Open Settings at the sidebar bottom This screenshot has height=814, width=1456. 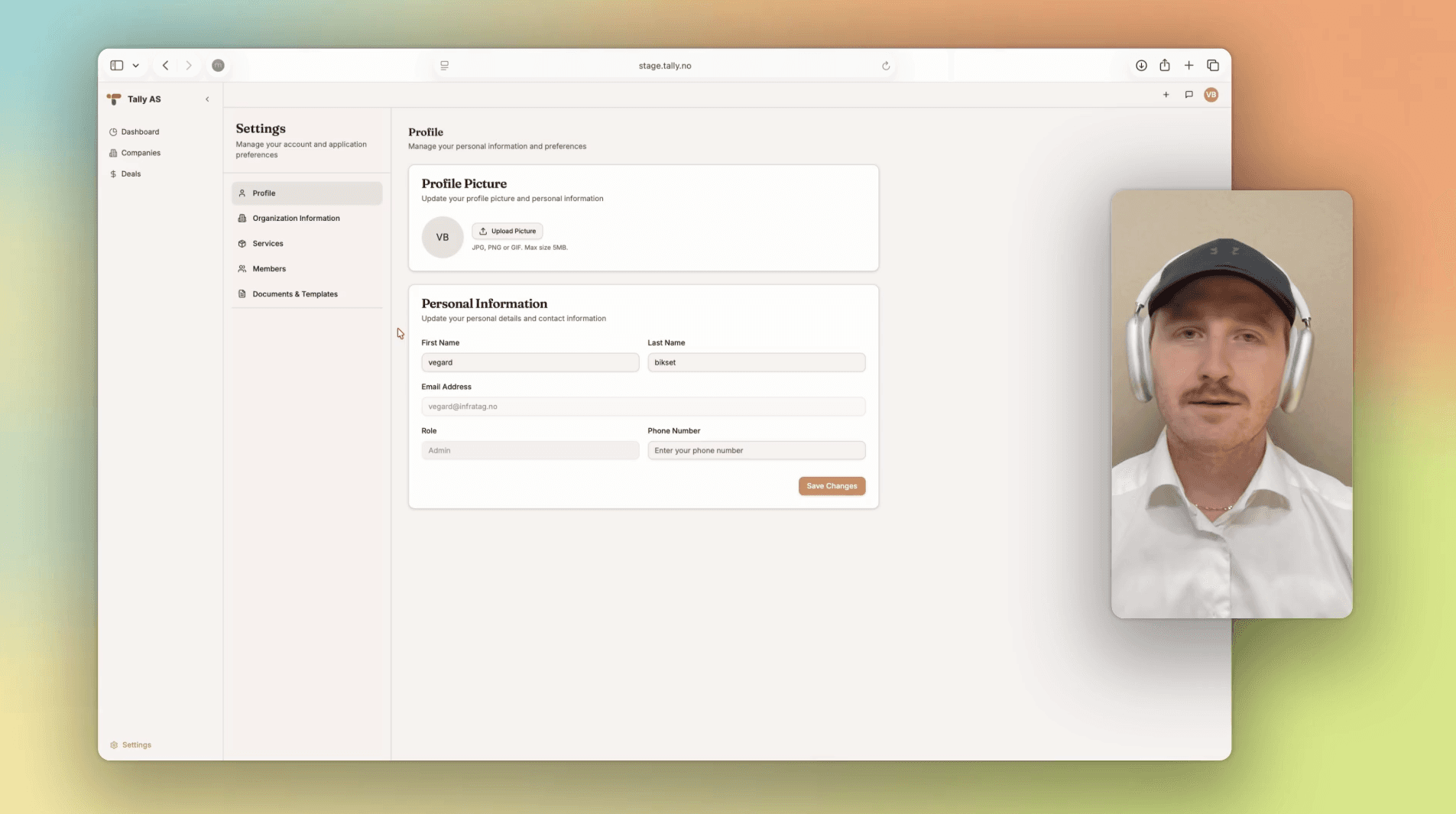tap(131, 744)
